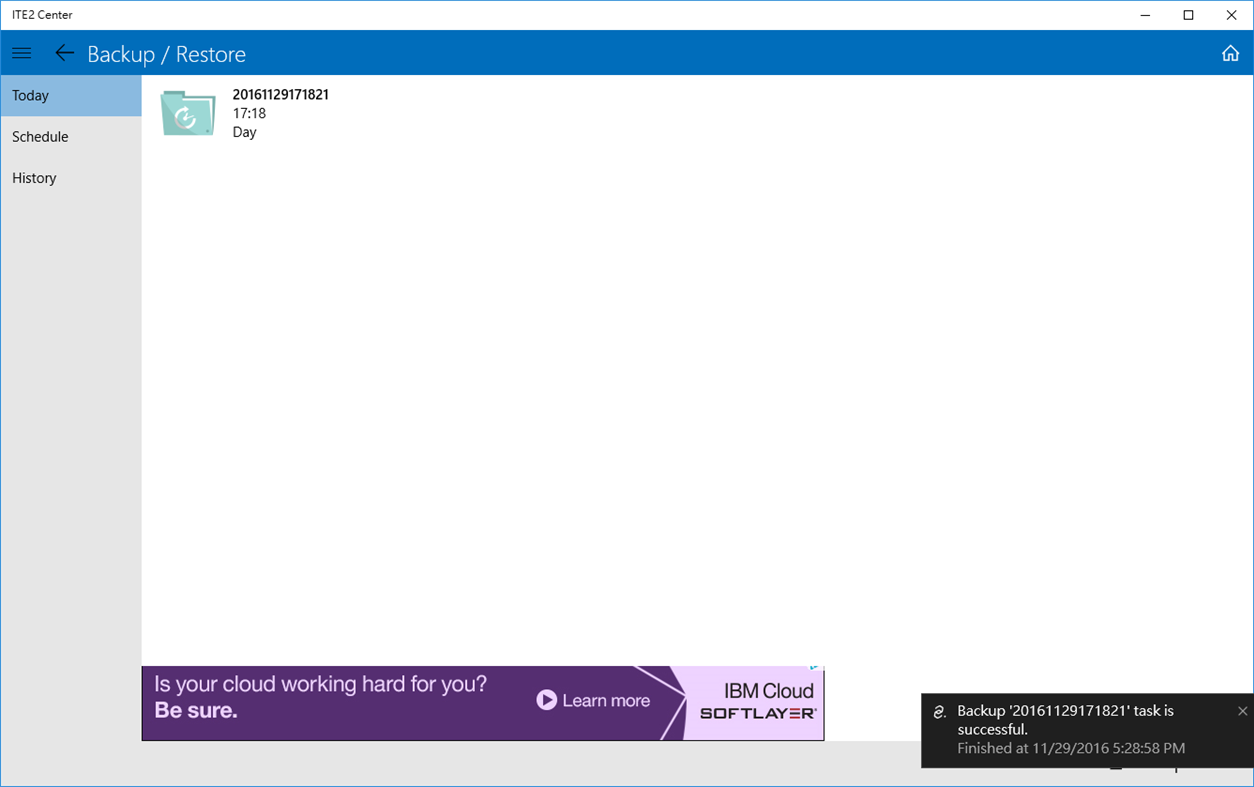Navigate back using the arrow icon
The width and height of the screenshot is (1254, 787).
pyautogui.click(x=64, y=53)
